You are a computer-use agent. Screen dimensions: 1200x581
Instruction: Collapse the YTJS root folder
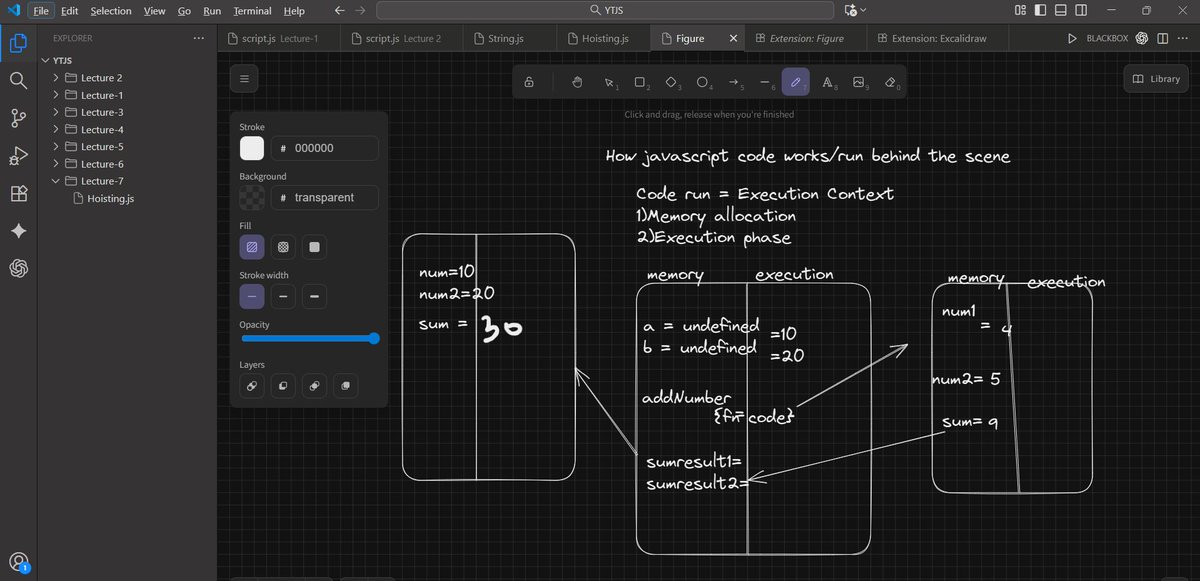click(44, 60)
